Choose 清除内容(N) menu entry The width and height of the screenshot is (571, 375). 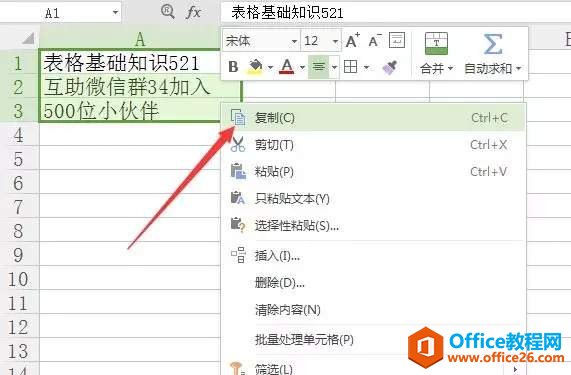[x=373, y=310]
